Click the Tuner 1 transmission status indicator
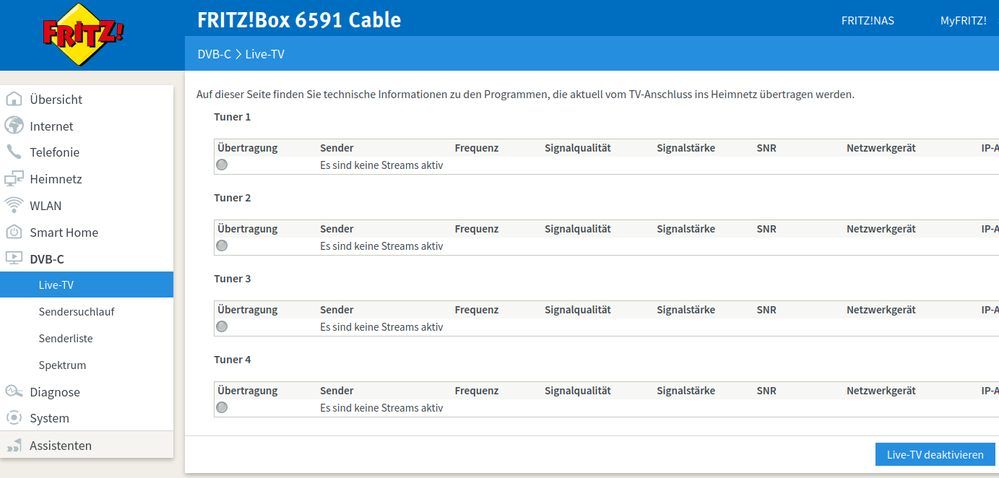This screenshot has height=478, width=999. coord(222,165)
